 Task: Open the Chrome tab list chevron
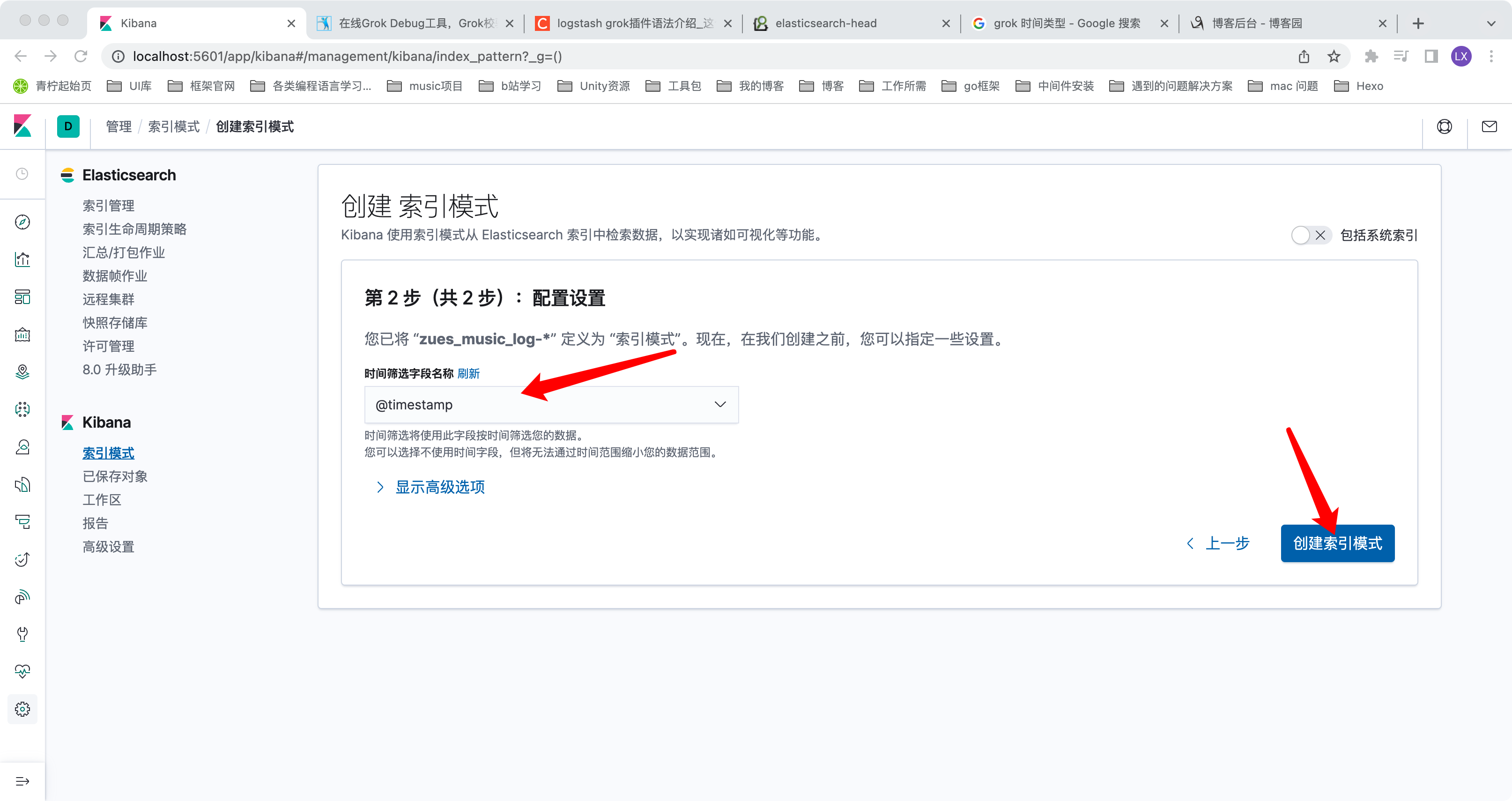click(x=1491, y=23)
